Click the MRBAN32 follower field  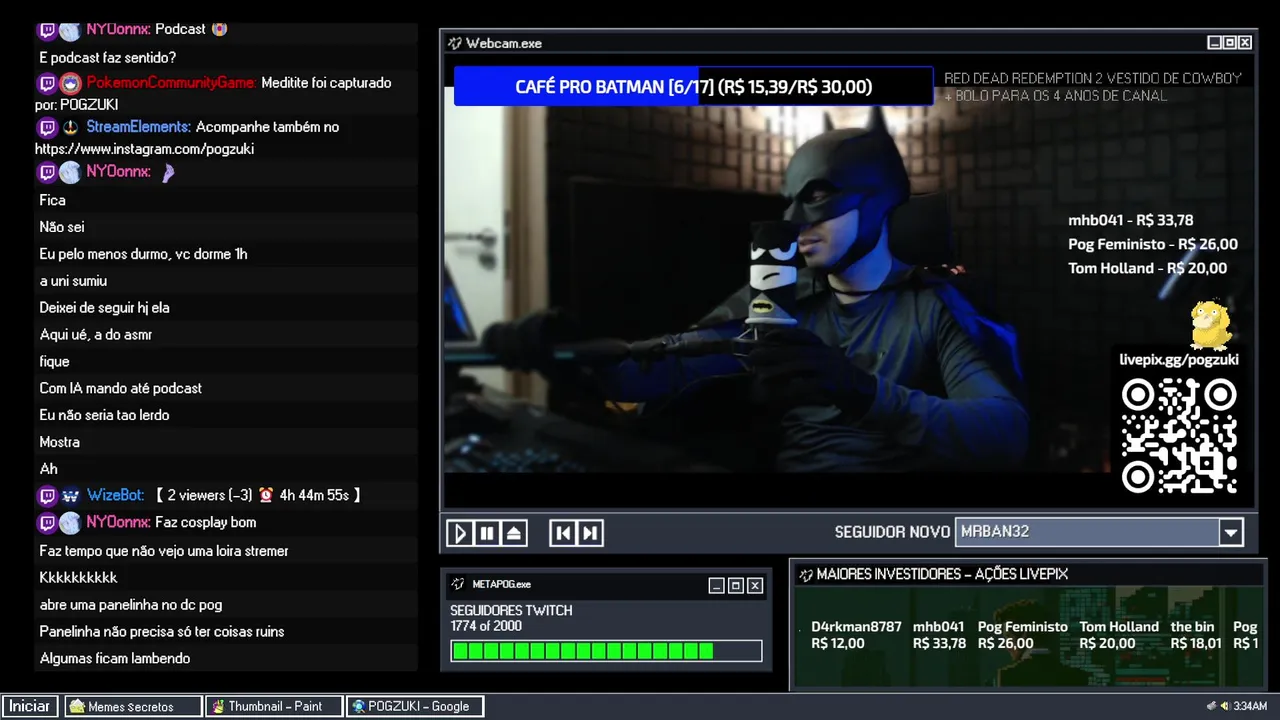[x=1087, y=532]
